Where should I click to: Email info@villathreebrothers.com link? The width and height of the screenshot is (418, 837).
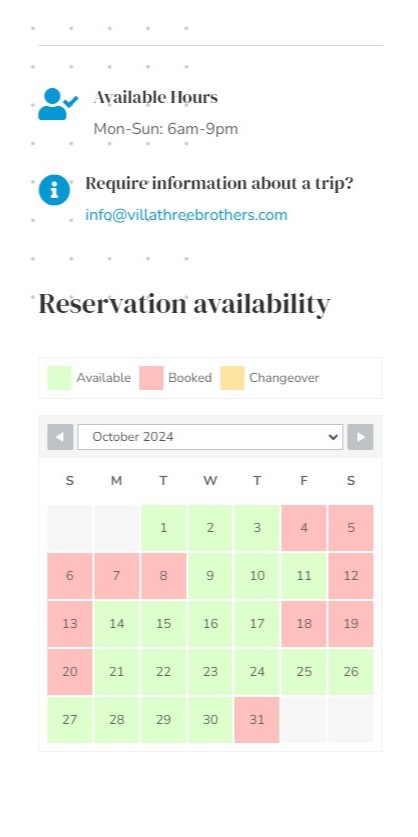point(186,215)
